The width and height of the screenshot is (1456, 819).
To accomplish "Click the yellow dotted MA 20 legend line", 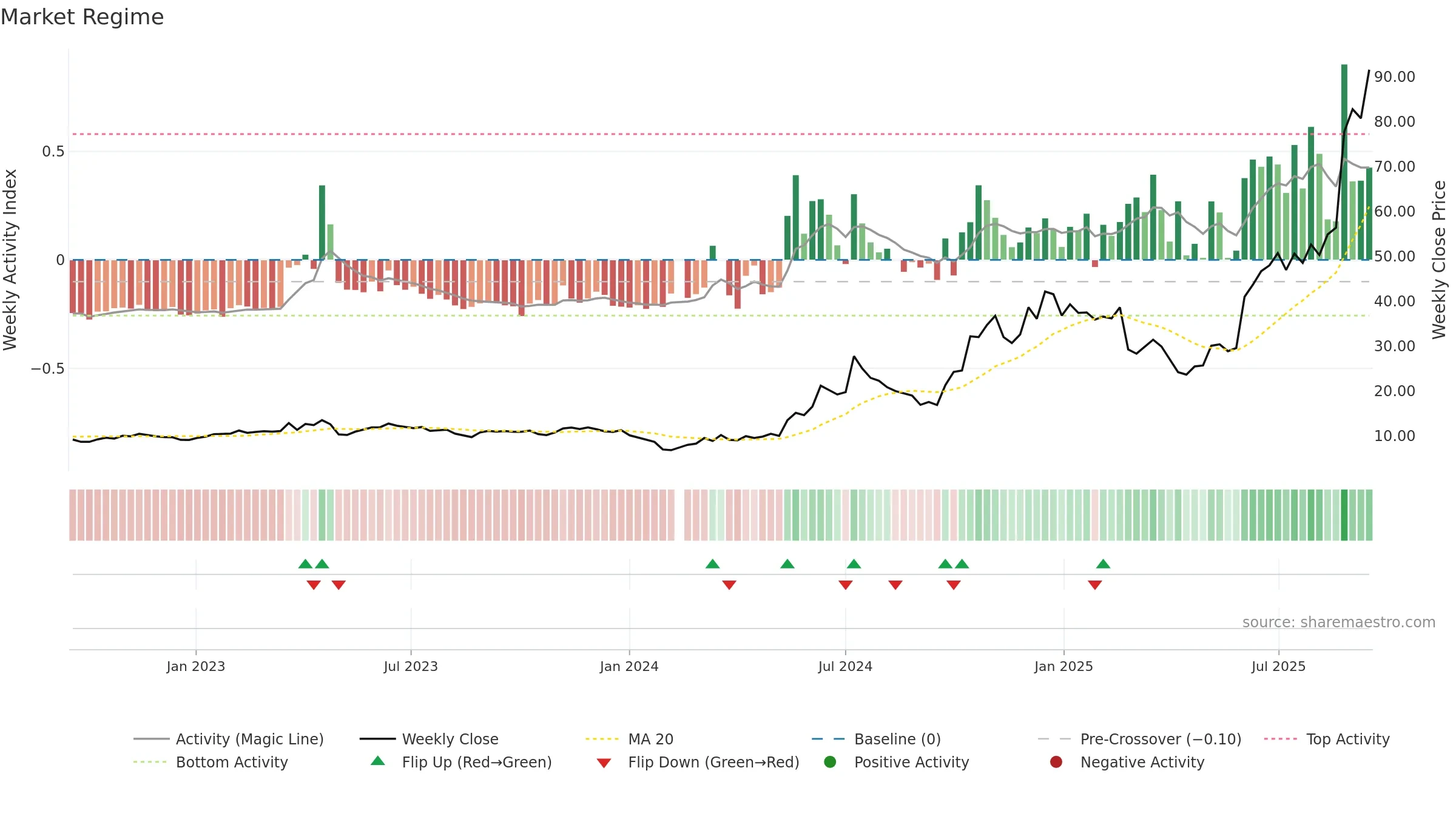I will pos(602,739).
